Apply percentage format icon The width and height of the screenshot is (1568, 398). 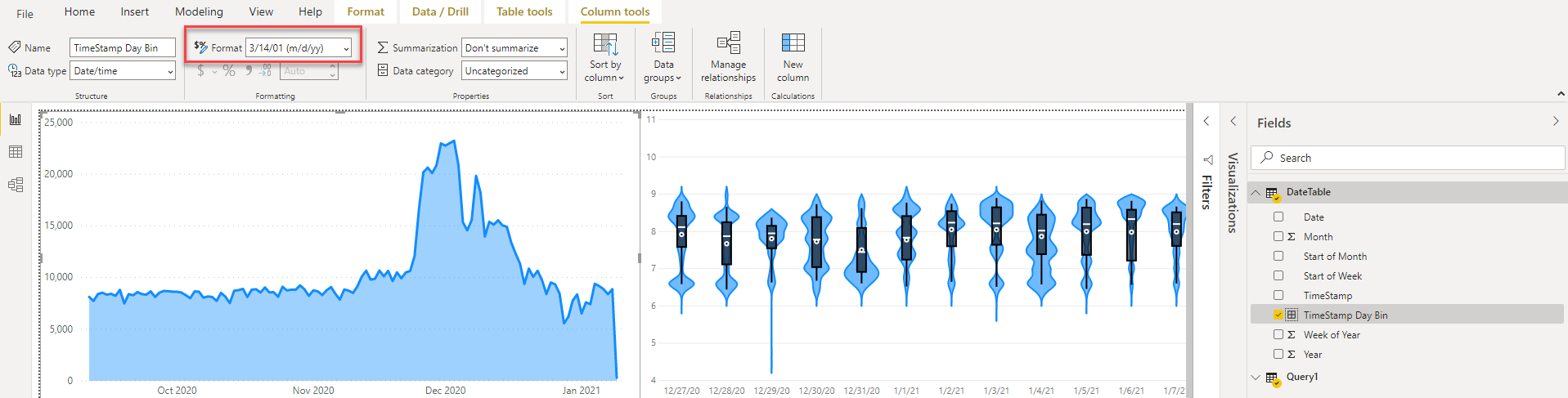(229, 71)
